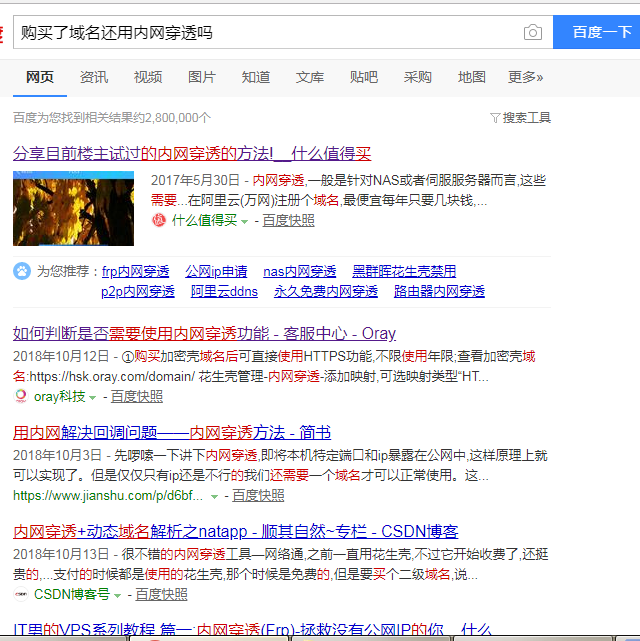Expand dropdown arrow next to CSDN博客号
The height and width of the screenshot is (641, 640).
coord(117,595)
